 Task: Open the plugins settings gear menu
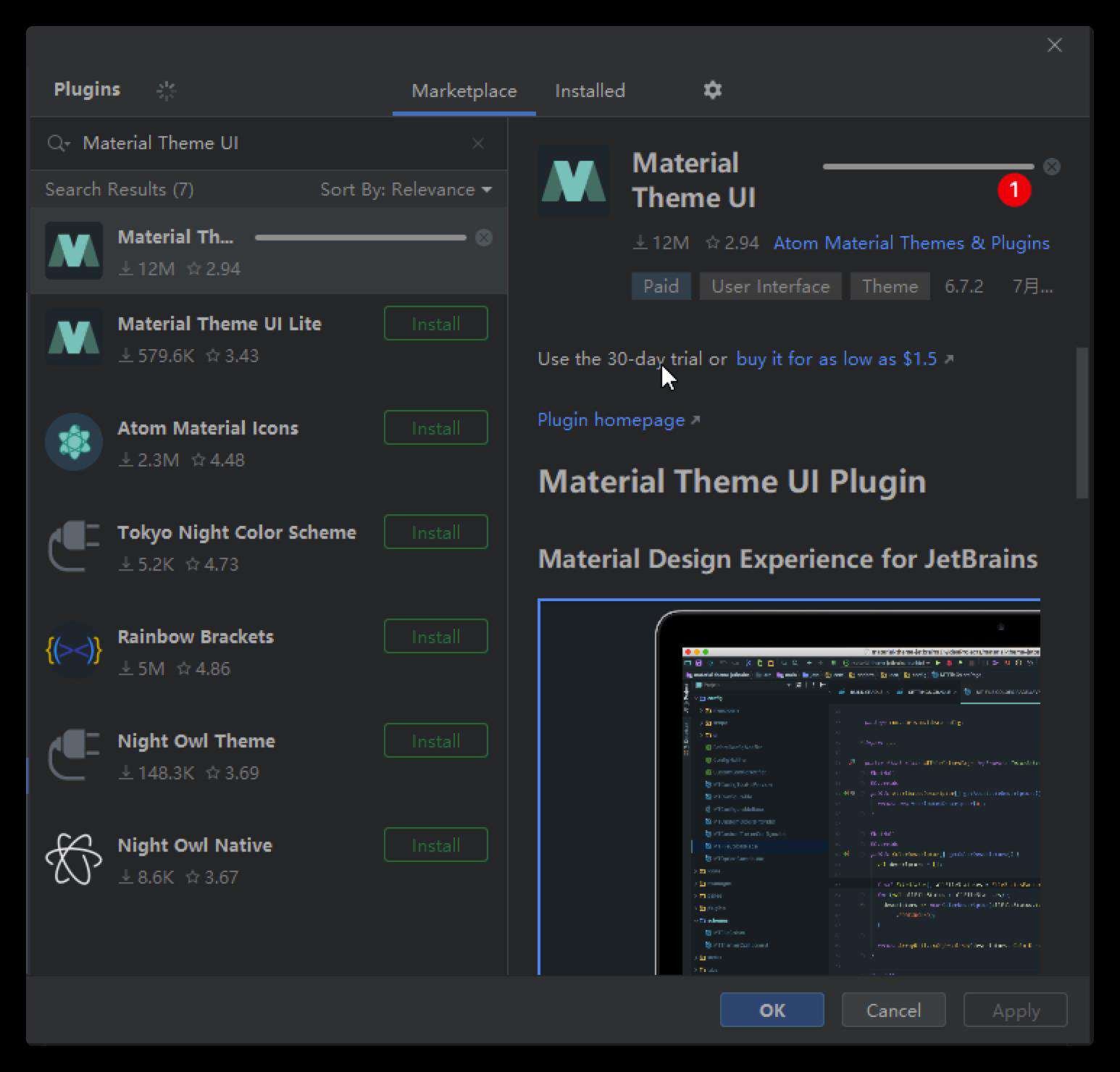pos(713,90)
